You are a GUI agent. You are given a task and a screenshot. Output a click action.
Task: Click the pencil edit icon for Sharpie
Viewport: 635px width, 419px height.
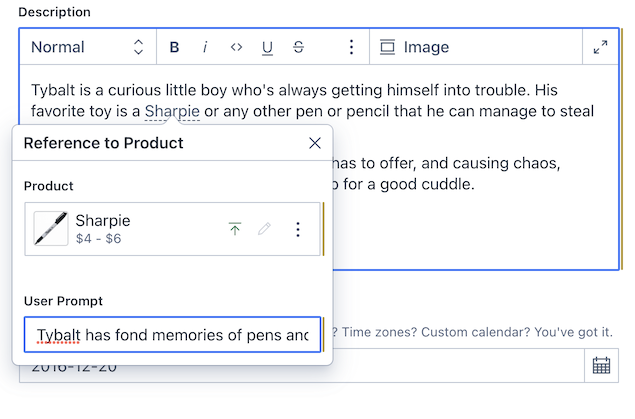click(x=265, y=229)
